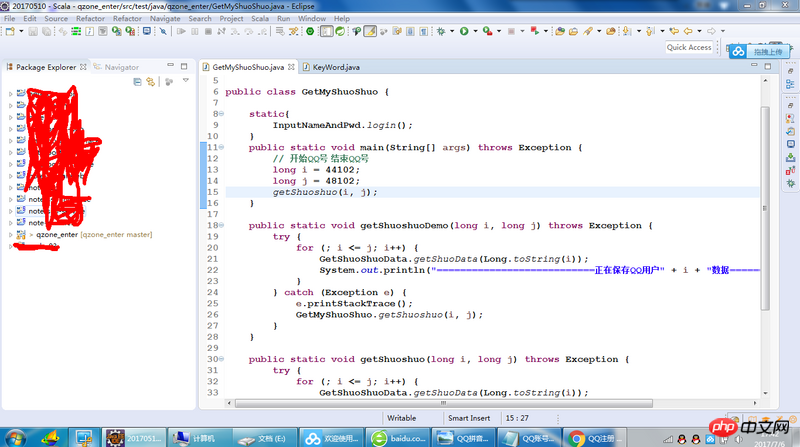Screen dimensions: 800x447
Task: Expand the qzone_enter project node
Action: point(10,235)
